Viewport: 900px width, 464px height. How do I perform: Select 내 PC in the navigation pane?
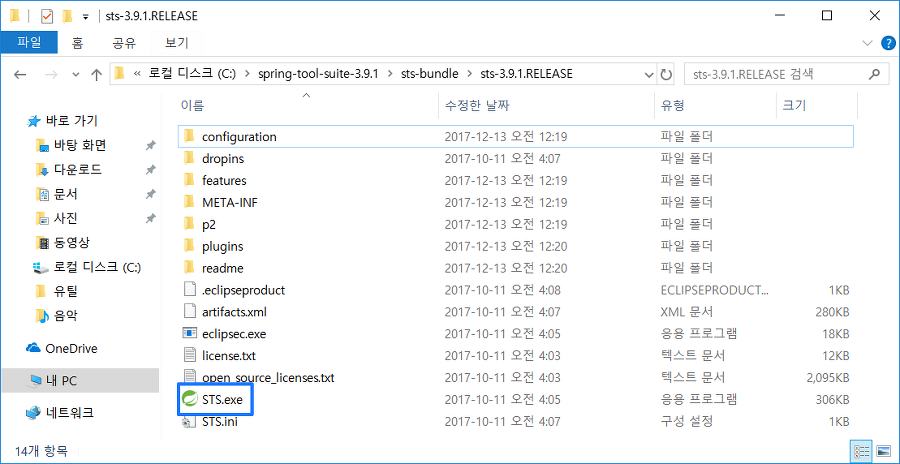coord(80,380)
